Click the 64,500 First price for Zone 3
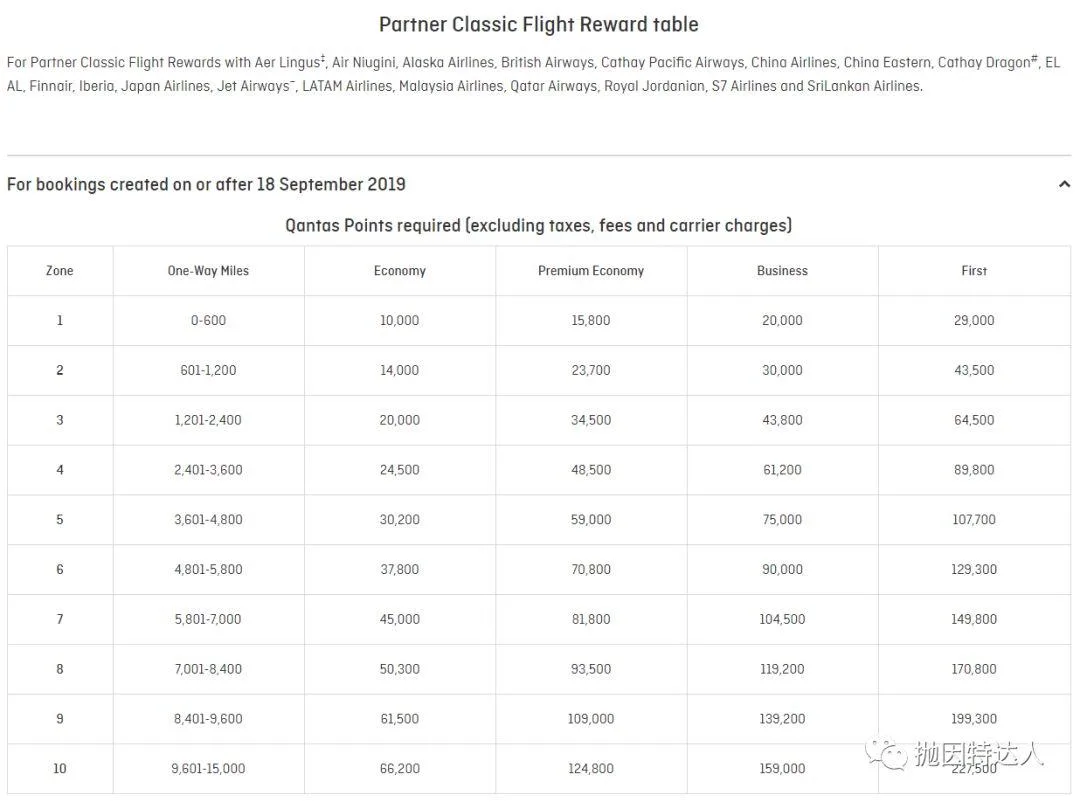This screenshot has height=802, width=1080. pyautogui.click(x=973, y=420)
